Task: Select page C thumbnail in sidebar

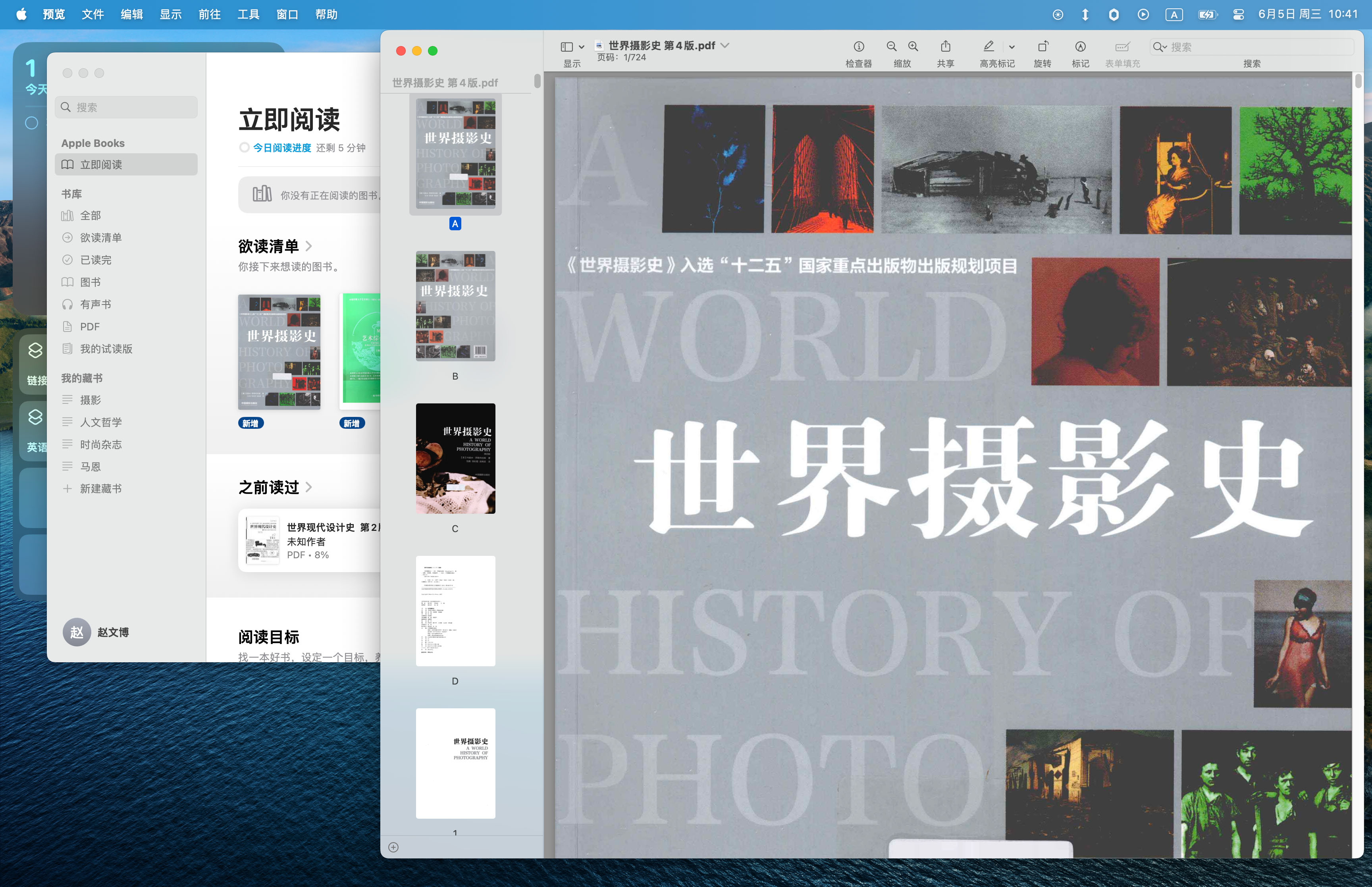Action: click(455, 459)
